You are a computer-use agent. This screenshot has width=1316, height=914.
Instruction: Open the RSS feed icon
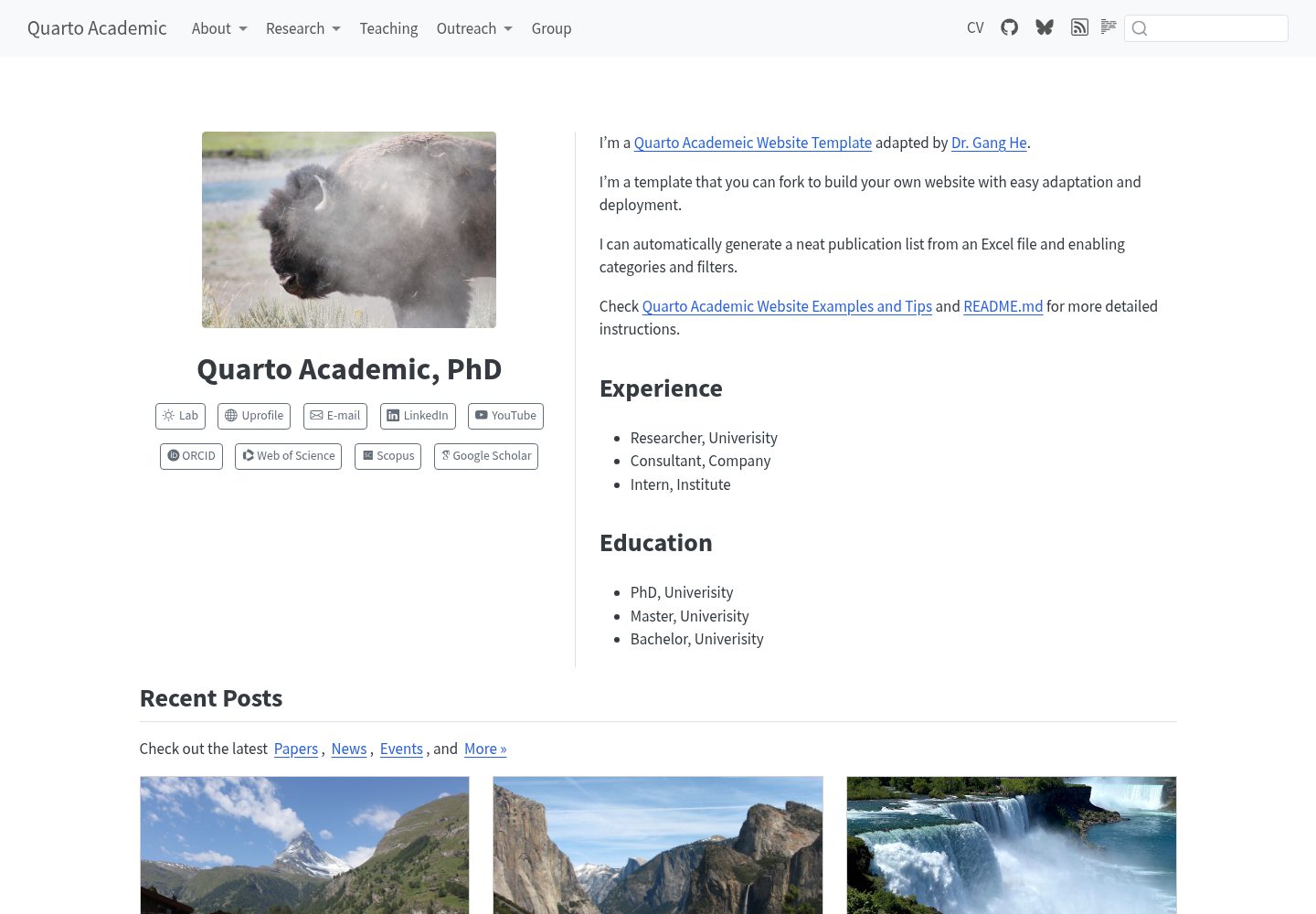1079,27
